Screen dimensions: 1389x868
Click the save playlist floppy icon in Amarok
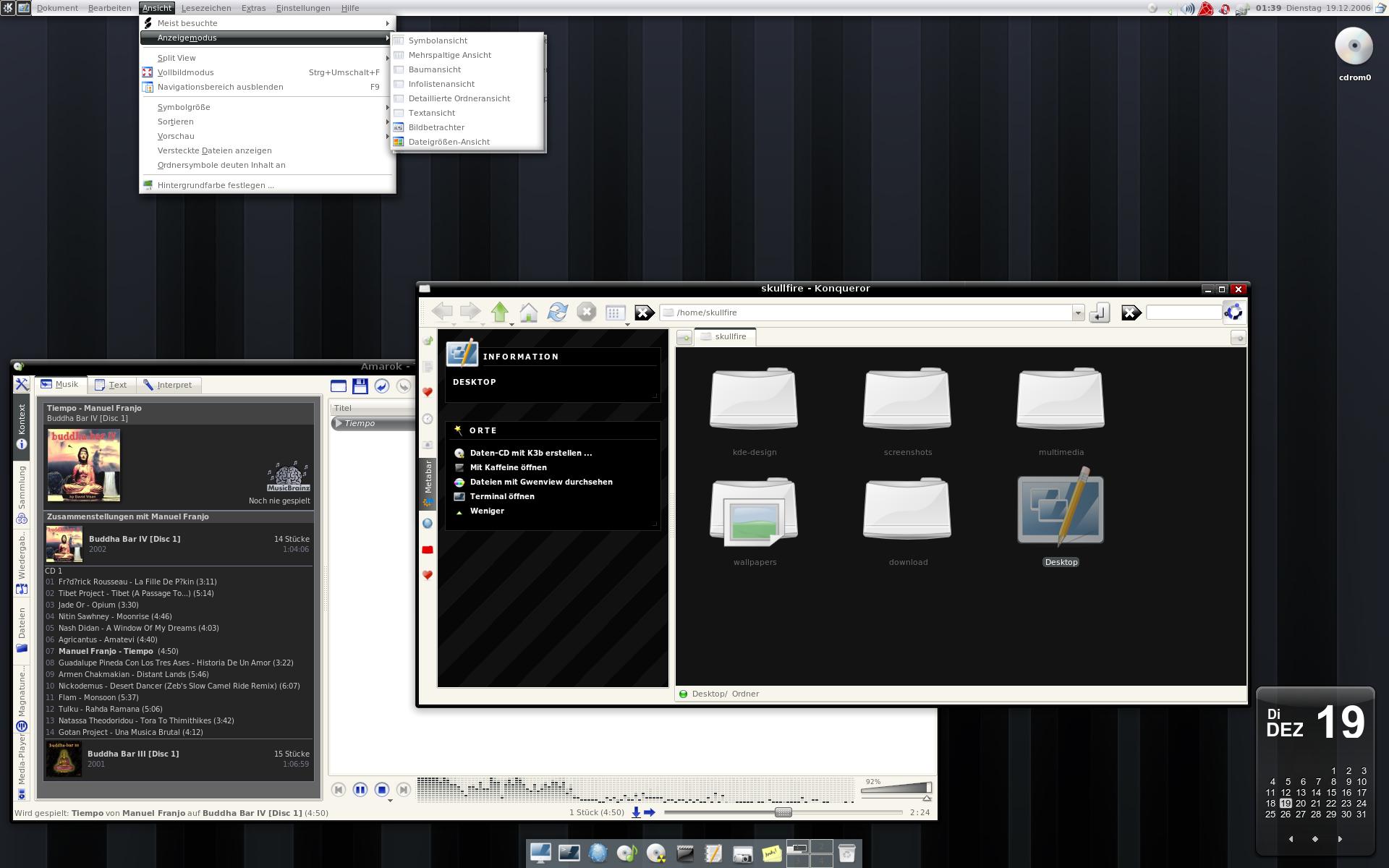click(360, 386)
